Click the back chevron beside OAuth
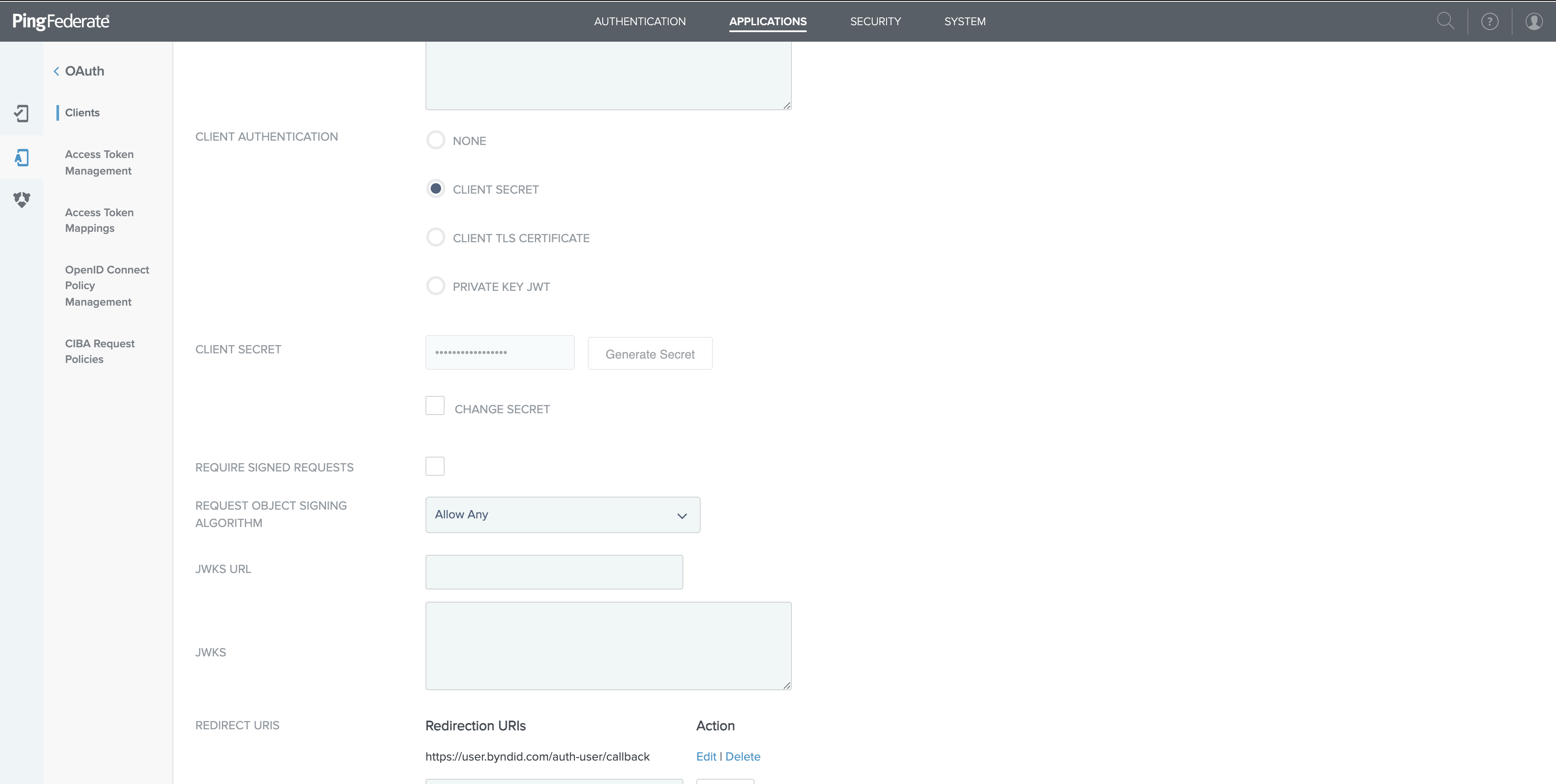Screen dimensions: 1556x784 coord(56,71)
